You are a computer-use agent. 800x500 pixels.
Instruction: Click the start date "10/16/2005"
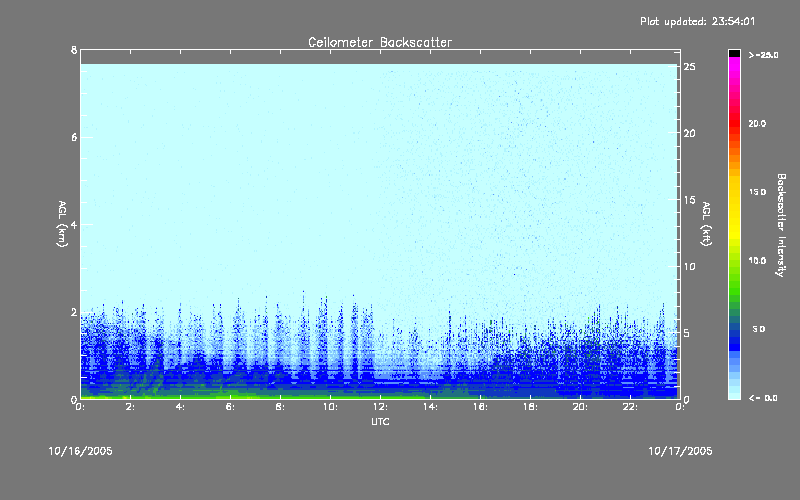(80, 451)
